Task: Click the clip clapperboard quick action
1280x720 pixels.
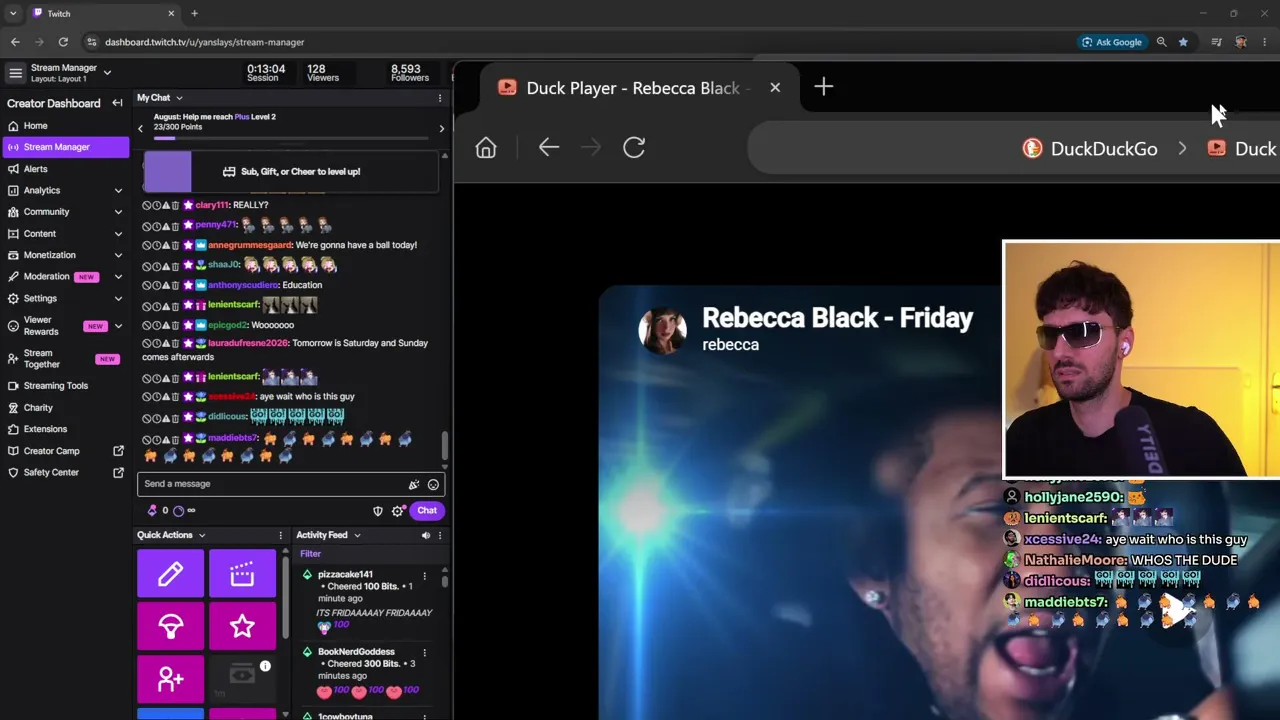Action: tap(242, 573)
